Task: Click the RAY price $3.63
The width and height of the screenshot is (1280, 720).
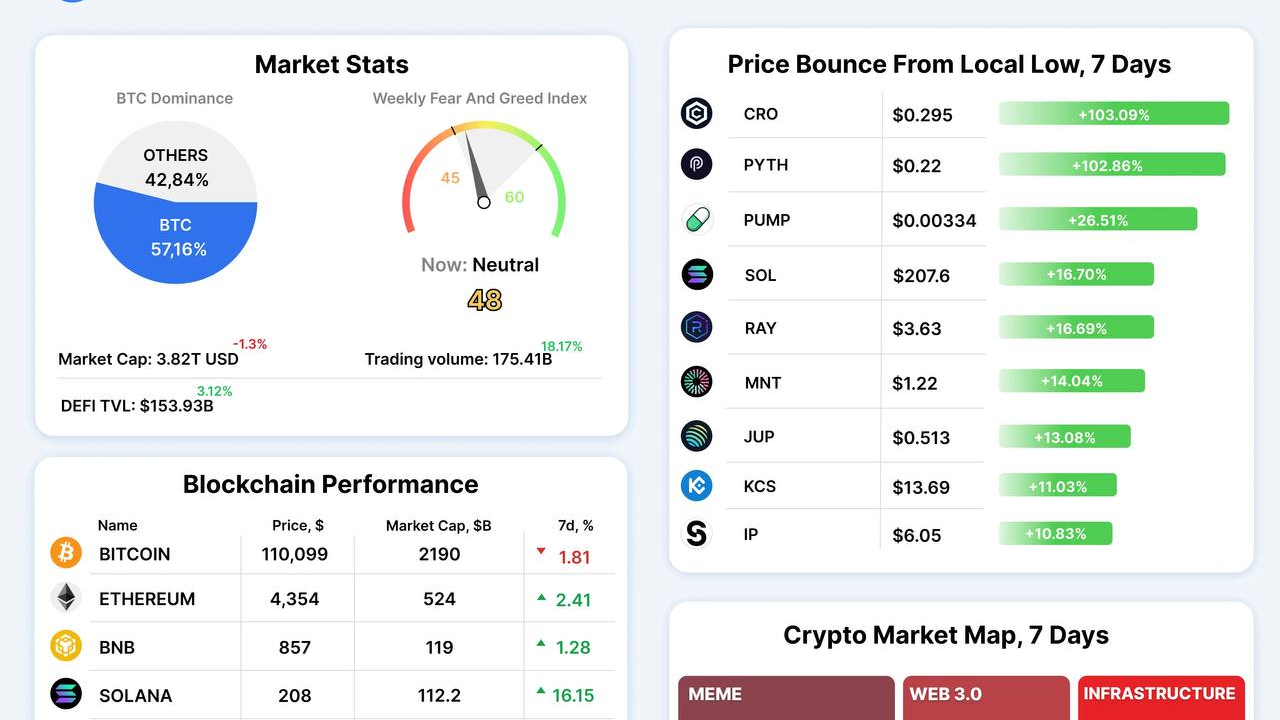Action: point(917,329)
